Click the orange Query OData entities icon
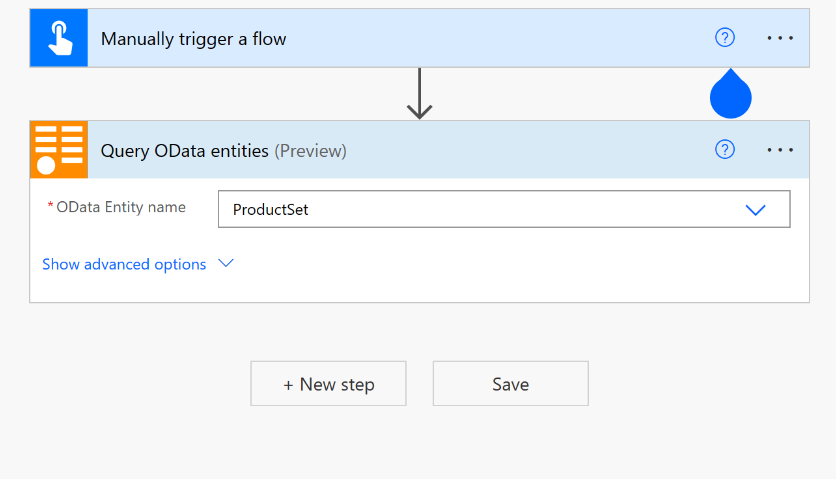This screenshot has width=836, height=479. pos(59,150)
